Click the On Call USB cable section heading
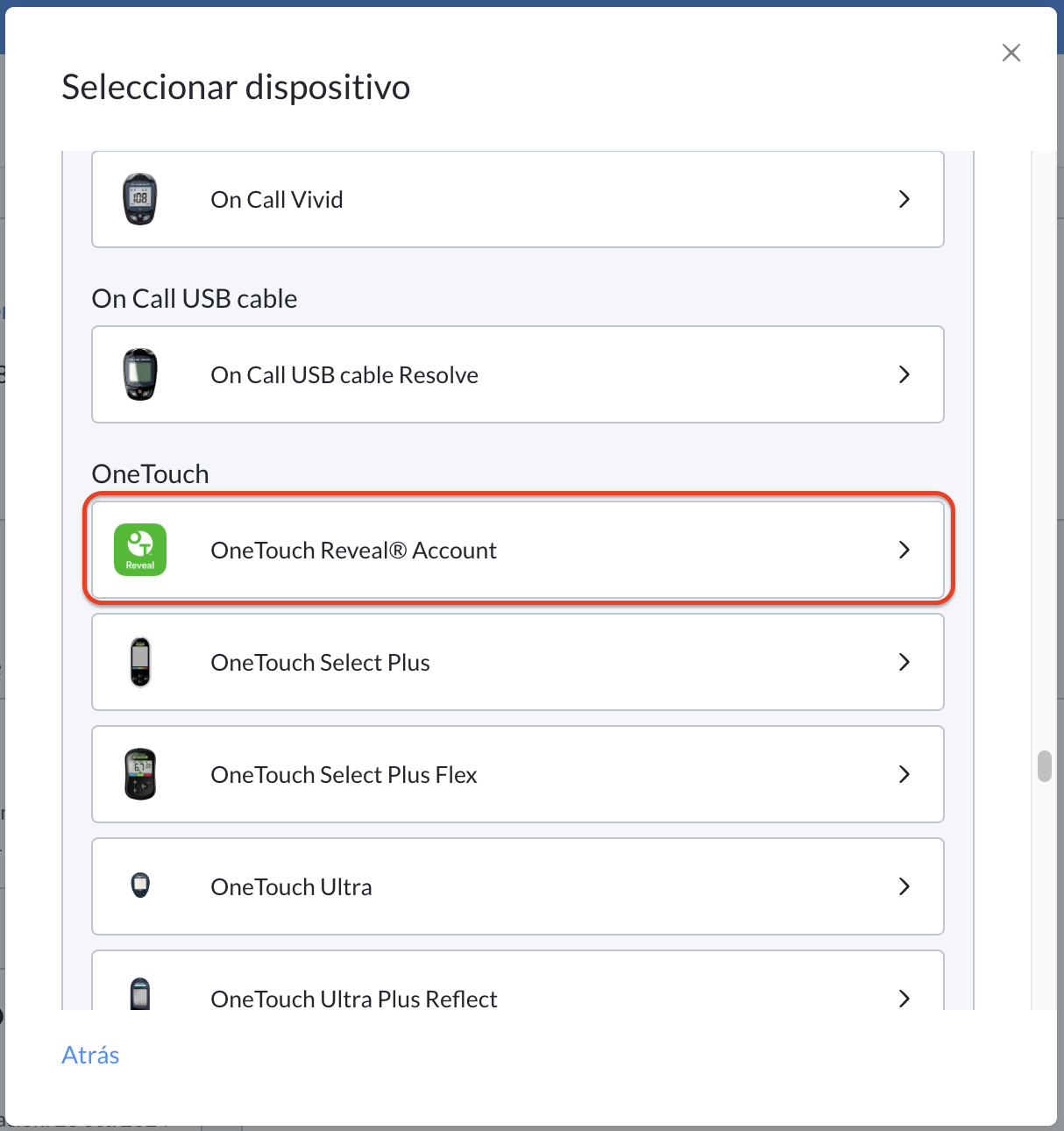This screenshot has width=1064, height=1131. click(195, 299)
